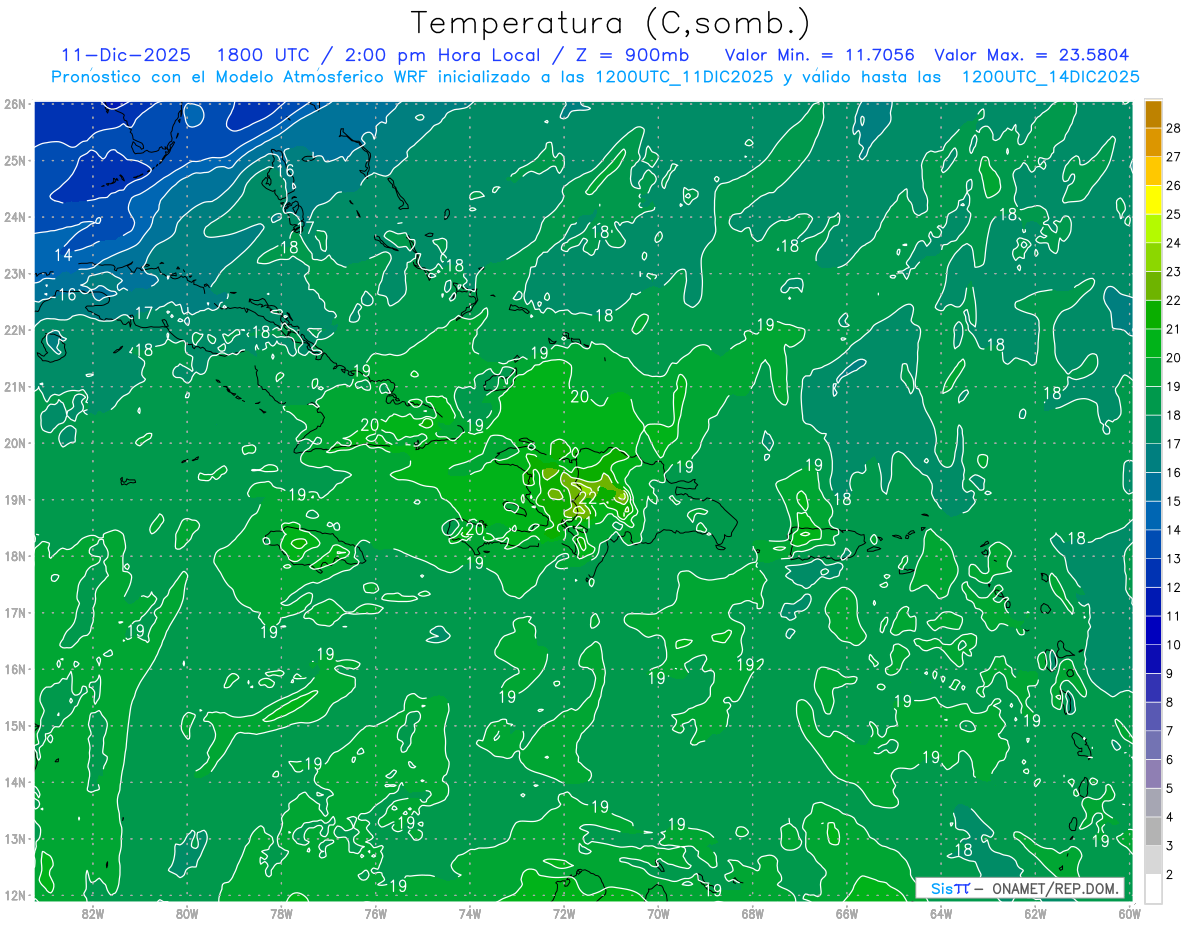Click the "74W" longitude axis label
This screenshot has width=1200, height=927.
point(469,913)
